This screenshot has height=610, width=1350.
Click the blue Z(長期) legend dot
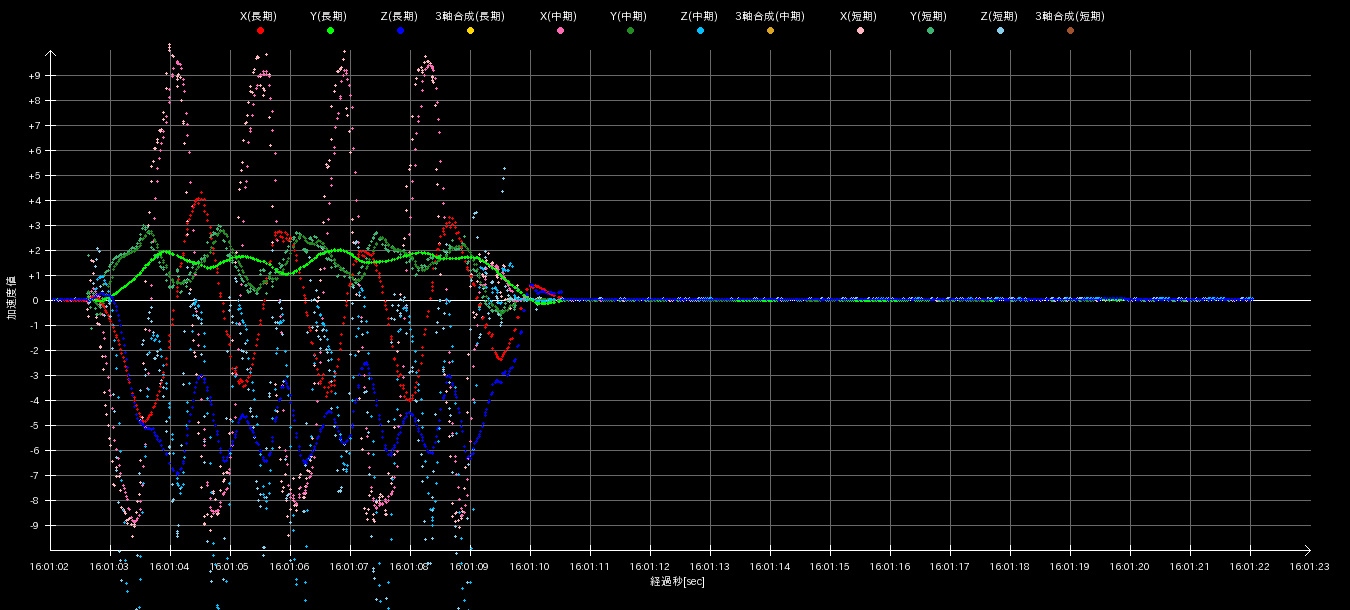[400, 31]
